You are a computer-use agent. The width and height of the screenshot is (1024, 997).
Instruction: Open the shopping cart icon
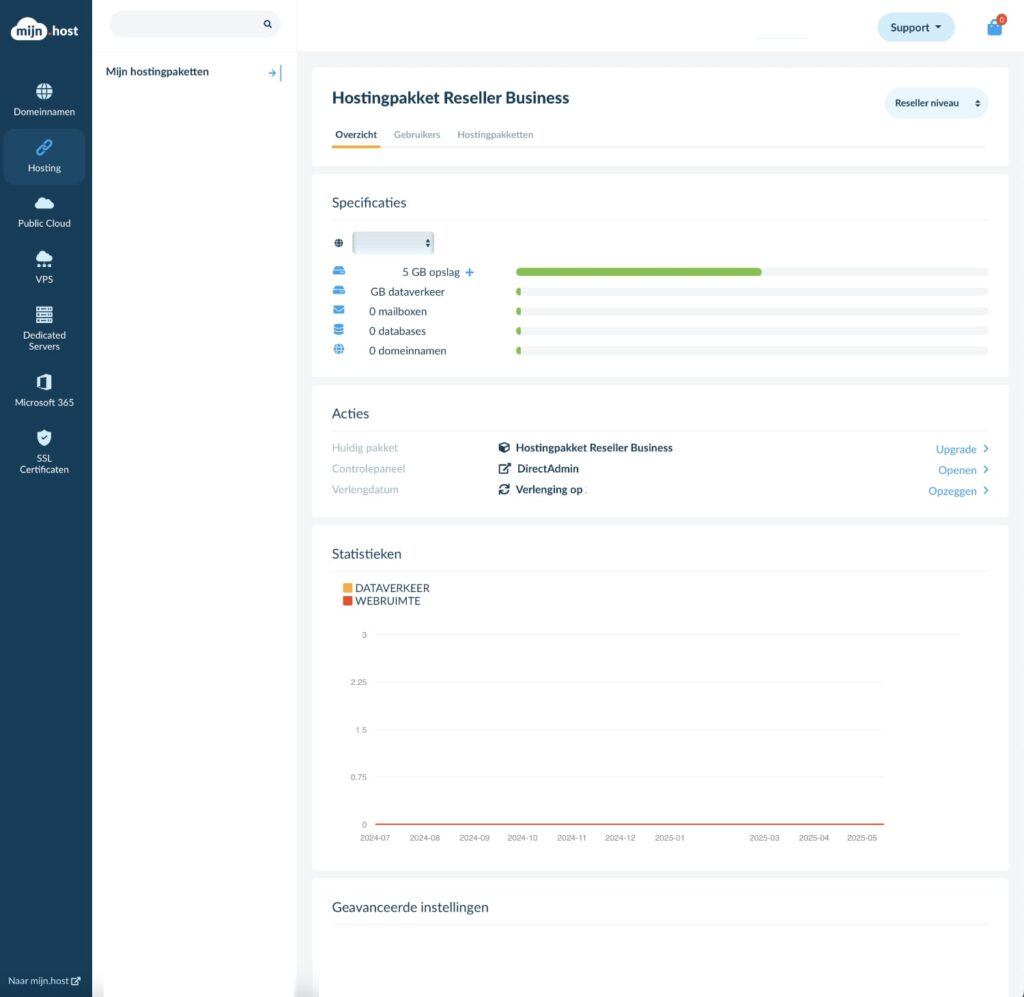click(x=994, y=28)
